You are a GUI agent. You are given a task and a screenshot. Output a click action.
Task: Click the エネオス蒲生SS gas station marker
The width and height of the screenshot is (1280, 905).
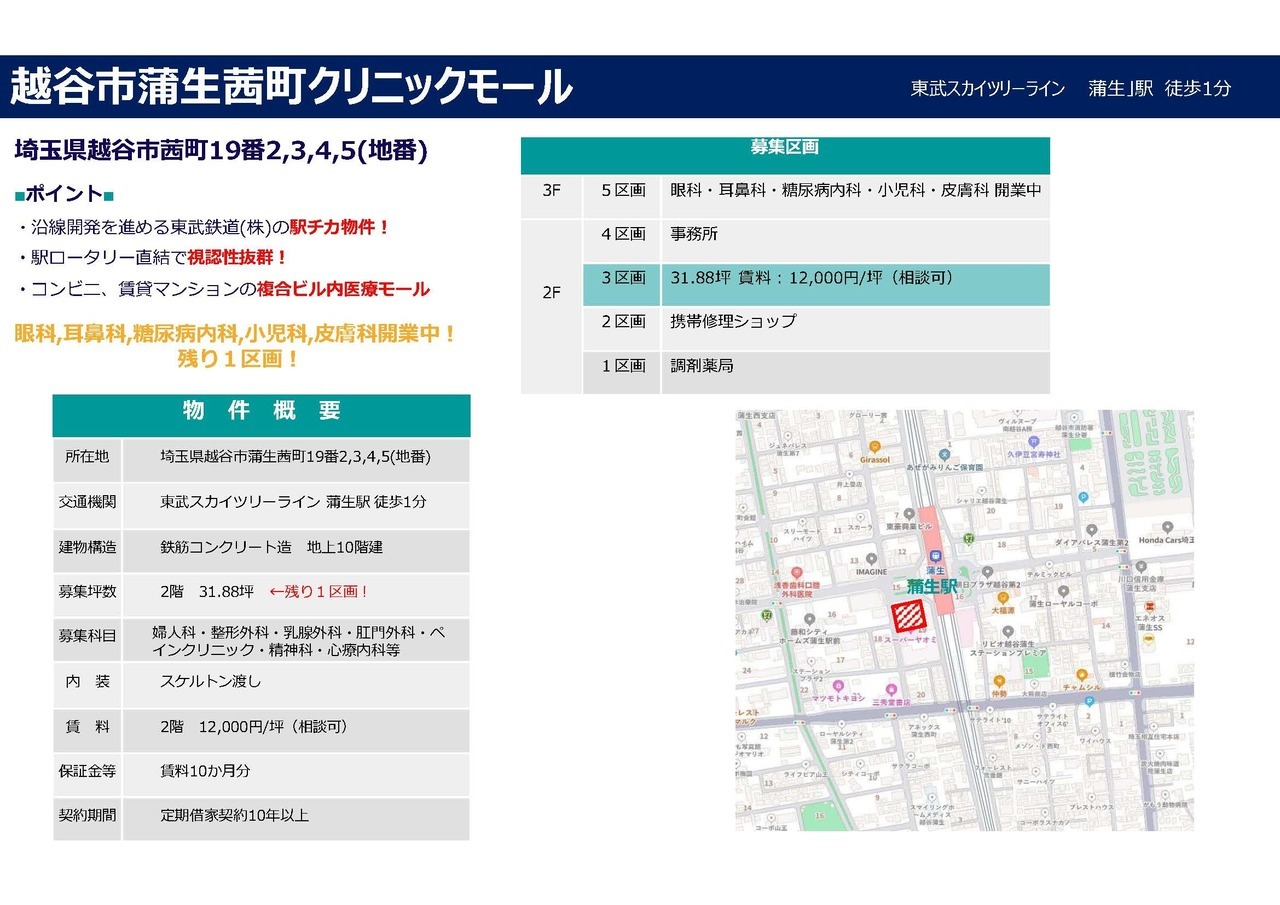pyautogui.click(x=1150, y=607)
